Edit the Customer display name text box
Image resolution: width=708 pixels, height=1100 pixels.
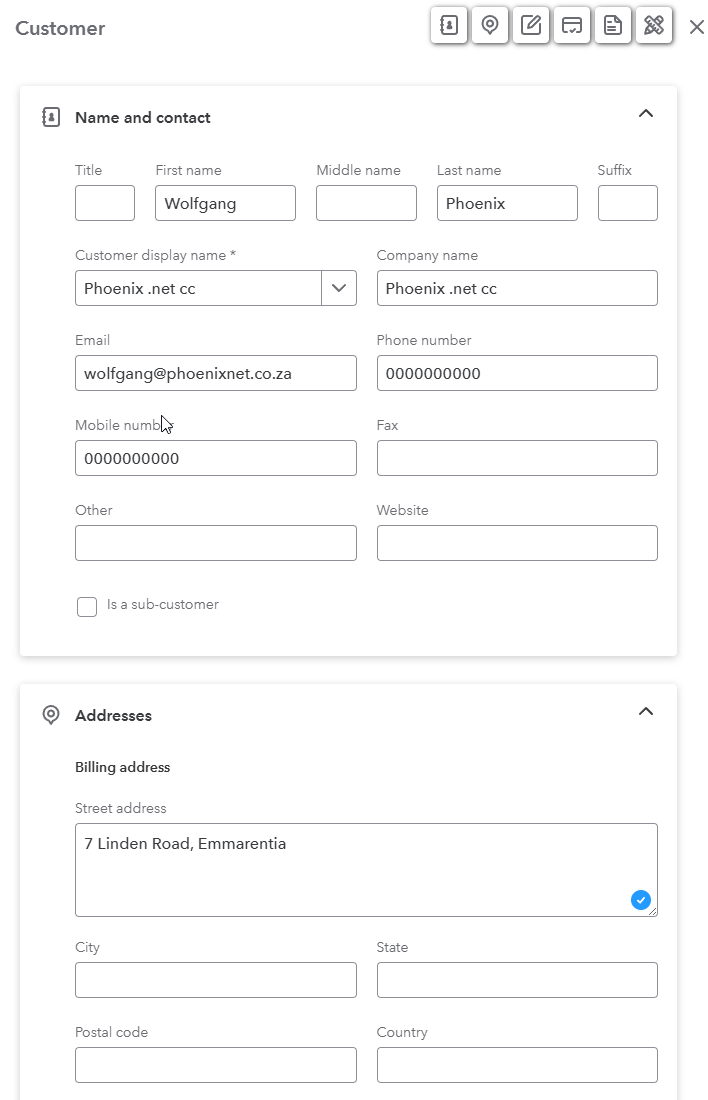[199, 288]
